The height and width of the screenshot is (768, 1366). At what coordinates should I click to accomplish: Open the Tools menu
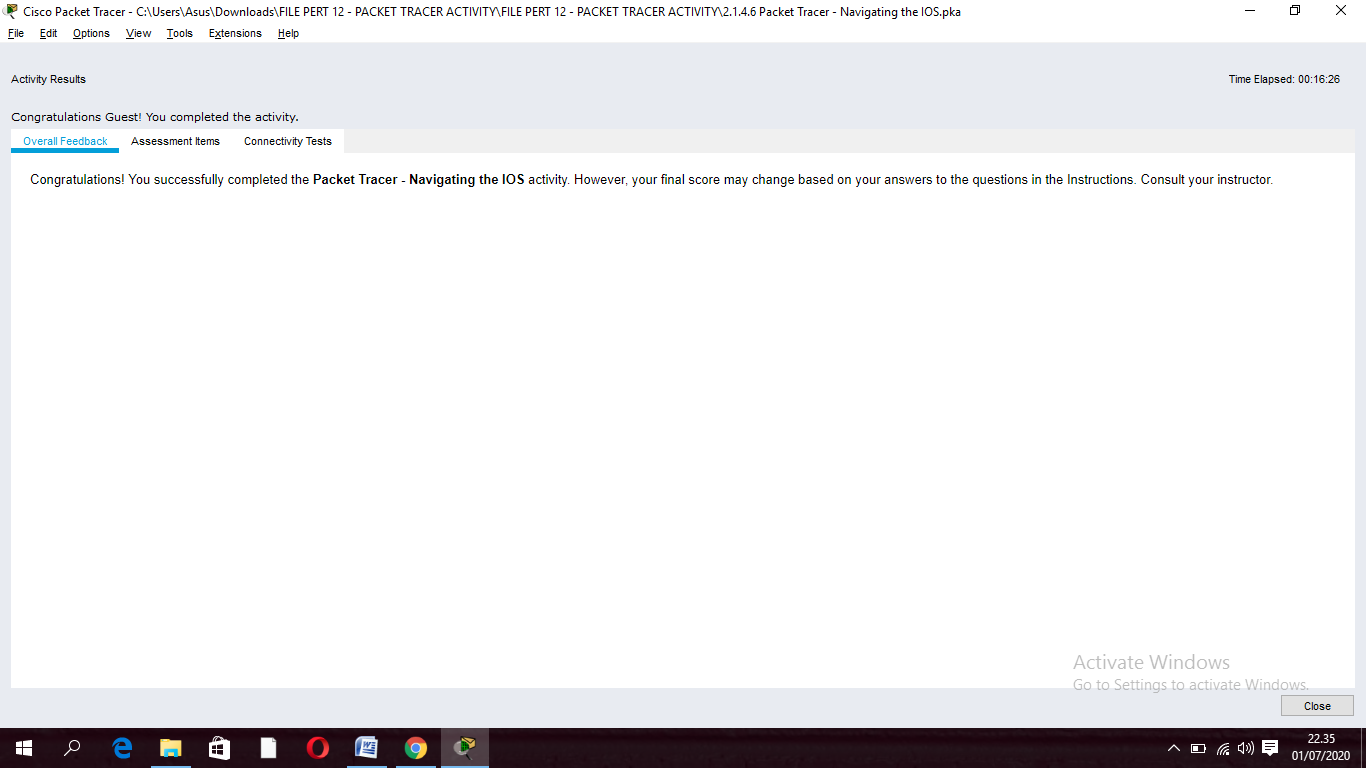180,33
